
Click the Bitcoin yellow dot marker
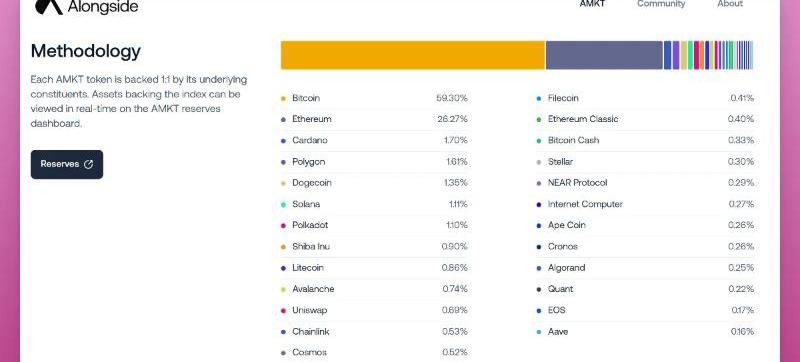click(x=284, y=98)
